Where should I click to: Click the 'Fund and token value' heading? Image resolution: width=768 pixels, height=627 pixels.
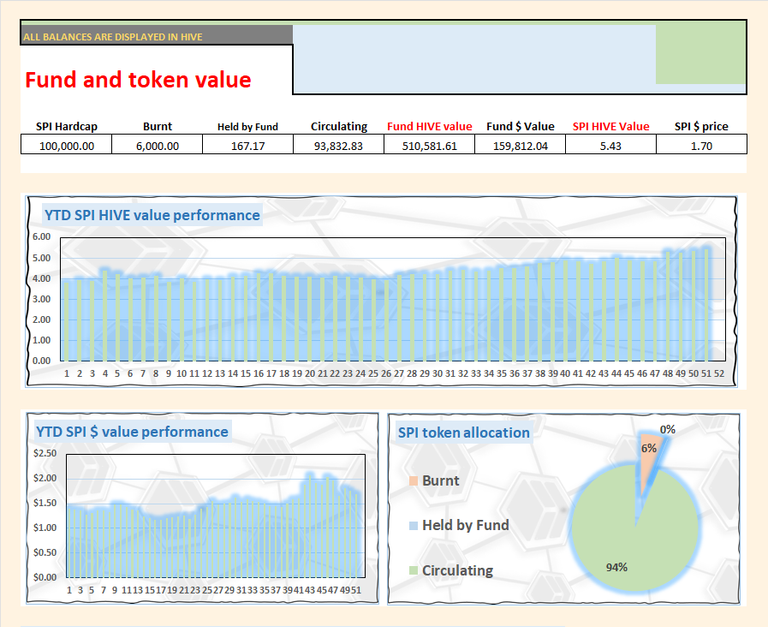coord(138,80)
